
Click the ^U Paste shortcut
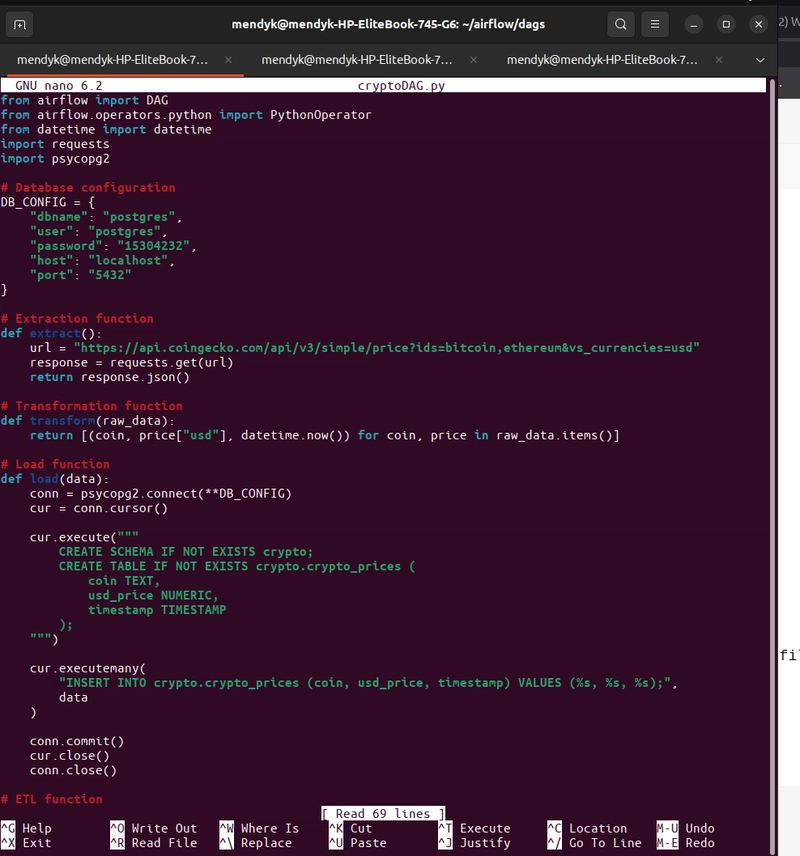point(358,843)
